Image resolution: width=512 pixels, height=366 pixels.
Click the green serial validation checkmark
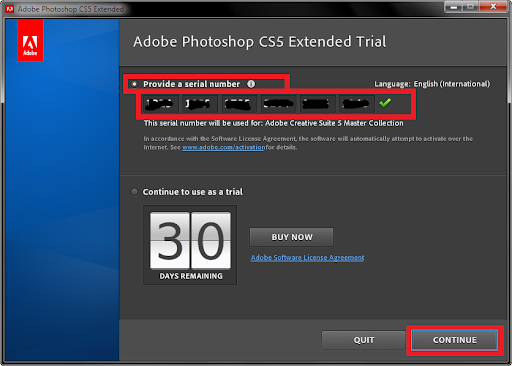click(385, 103)
